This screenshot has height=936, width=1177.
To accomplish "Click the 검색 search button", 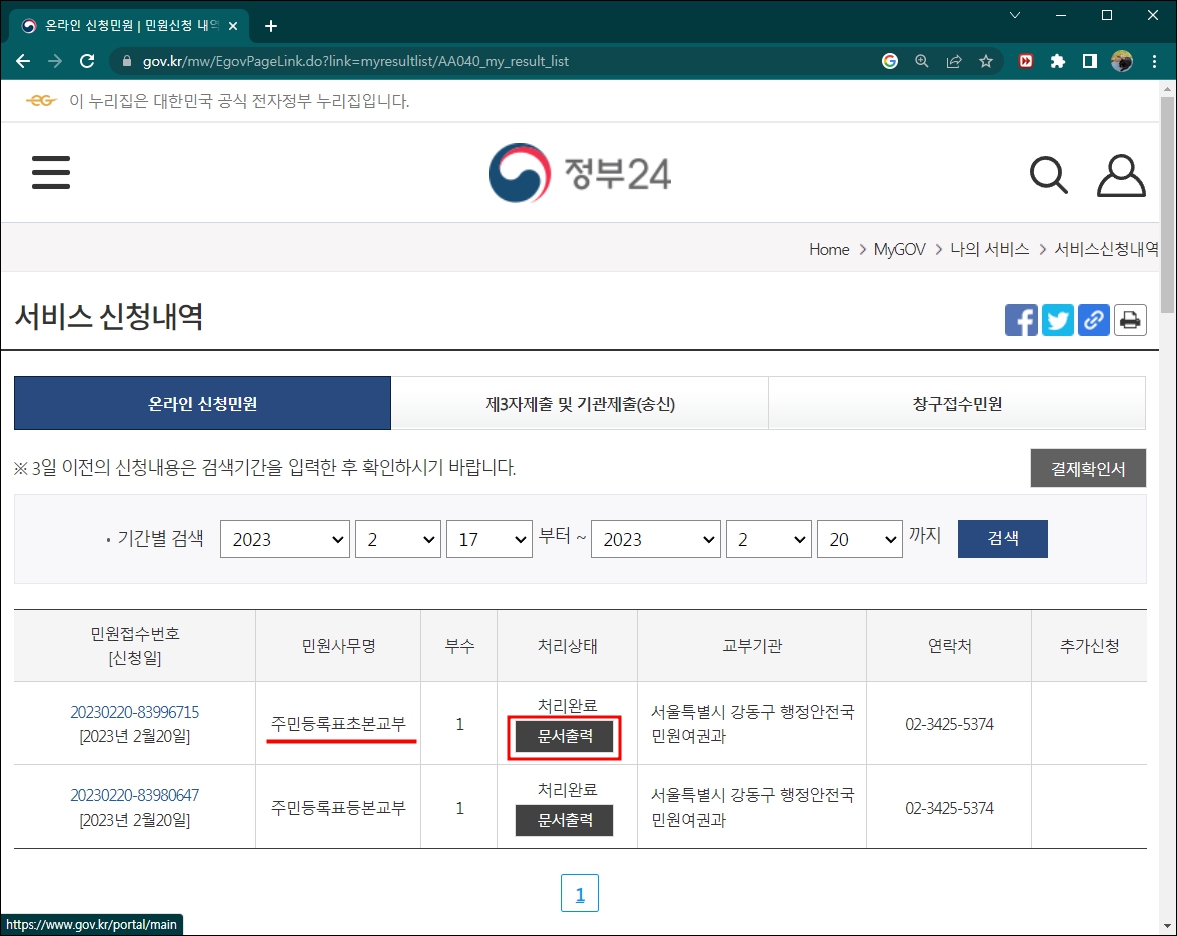I will pos(1002,538).
